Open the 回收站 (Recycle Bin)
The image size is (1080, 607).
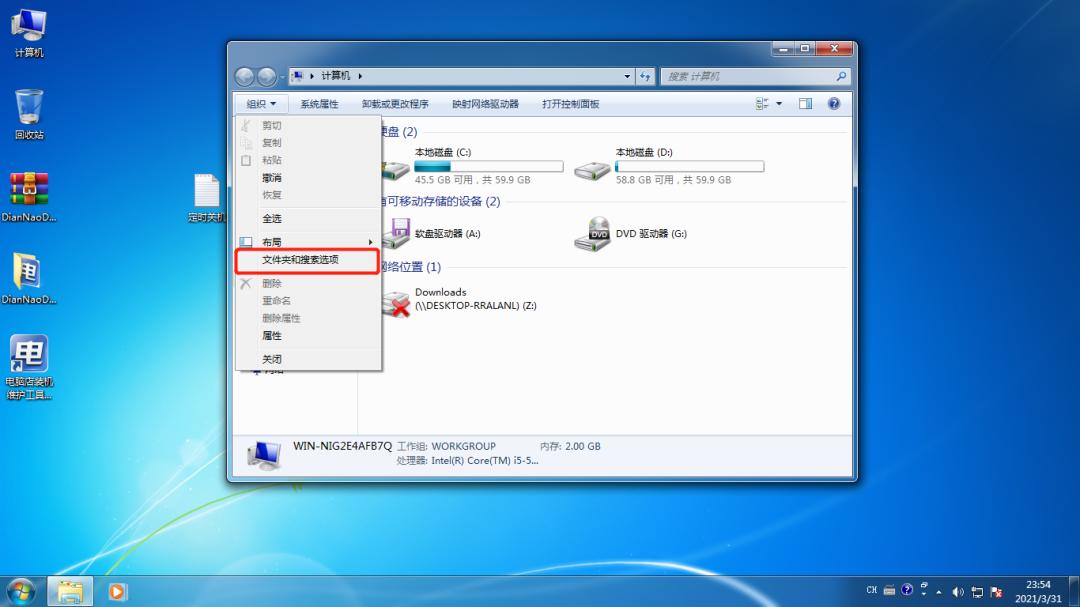(28, 105)
